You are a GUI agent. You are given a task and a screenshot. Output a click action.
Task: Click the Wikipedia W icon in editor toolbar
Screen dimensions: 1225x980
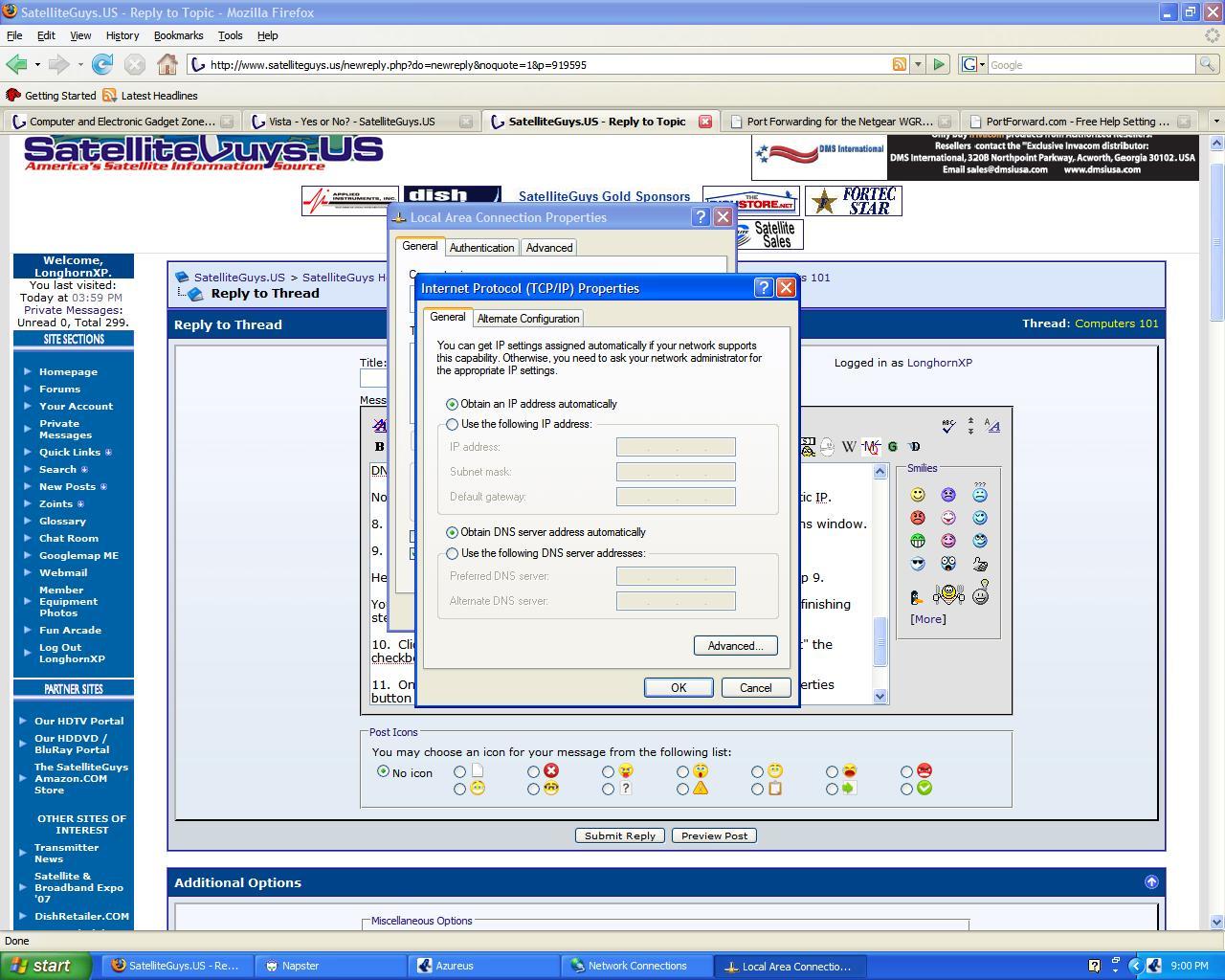[x=849, y=447]
